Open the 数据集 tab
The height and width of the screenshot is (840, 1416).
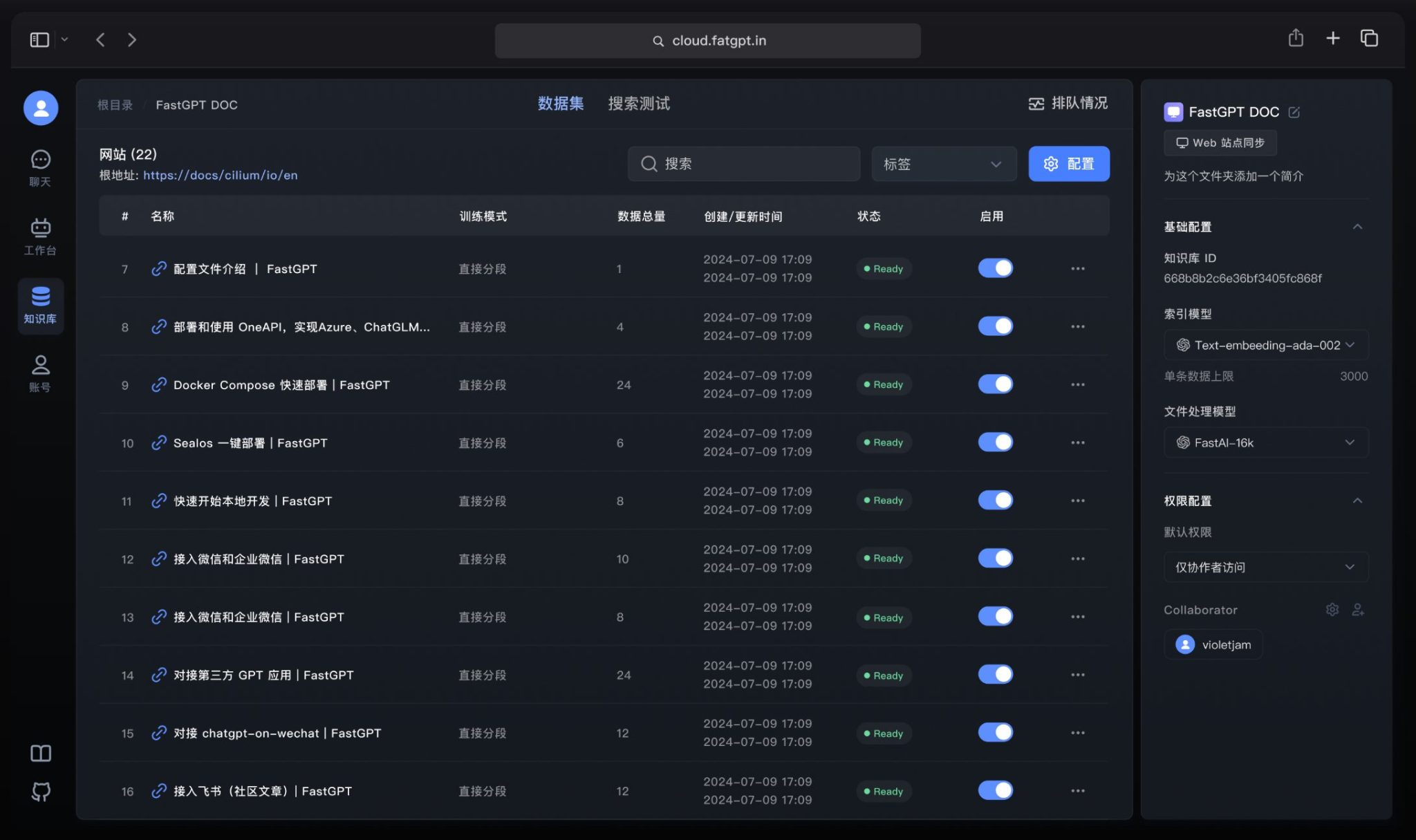pyautogui.click(x=560, y=103)
